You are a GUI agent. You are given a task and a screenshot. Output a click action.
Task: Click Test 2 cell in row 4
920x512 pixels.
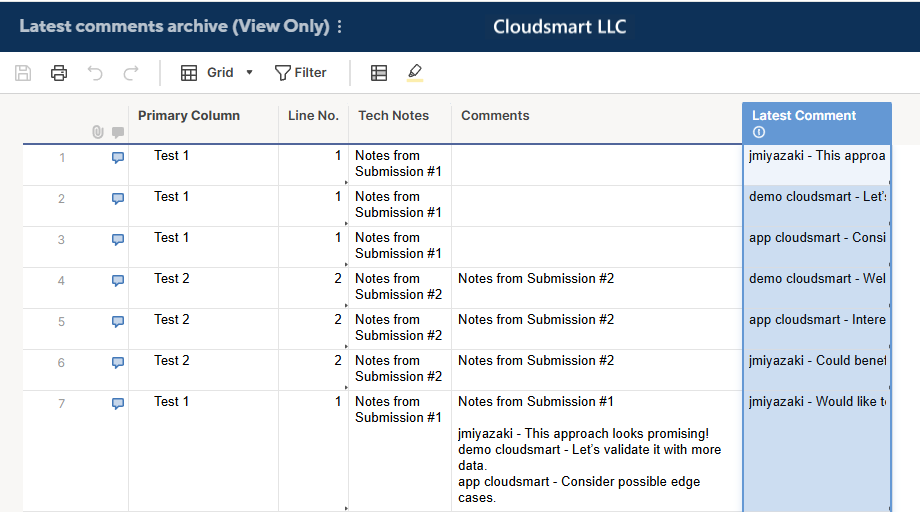(x=203, y=288)
